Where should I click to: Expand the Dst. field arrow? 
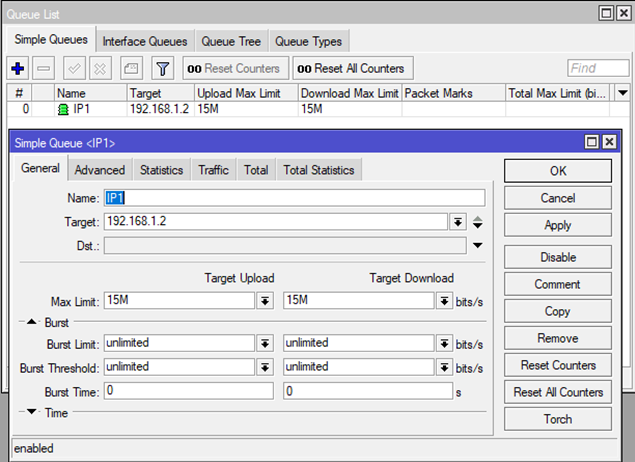pos(477,245)
